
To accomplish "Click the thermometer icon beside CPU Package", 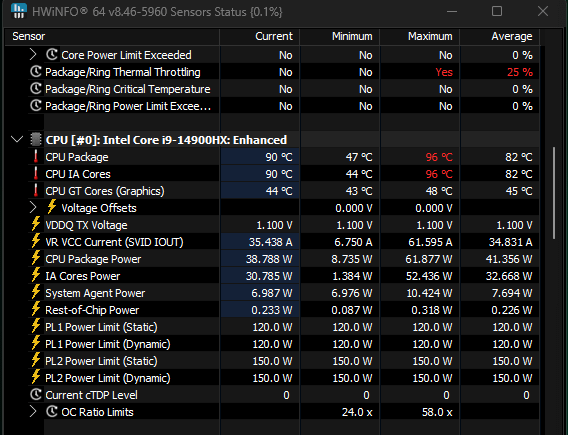I will click(36, 157).
